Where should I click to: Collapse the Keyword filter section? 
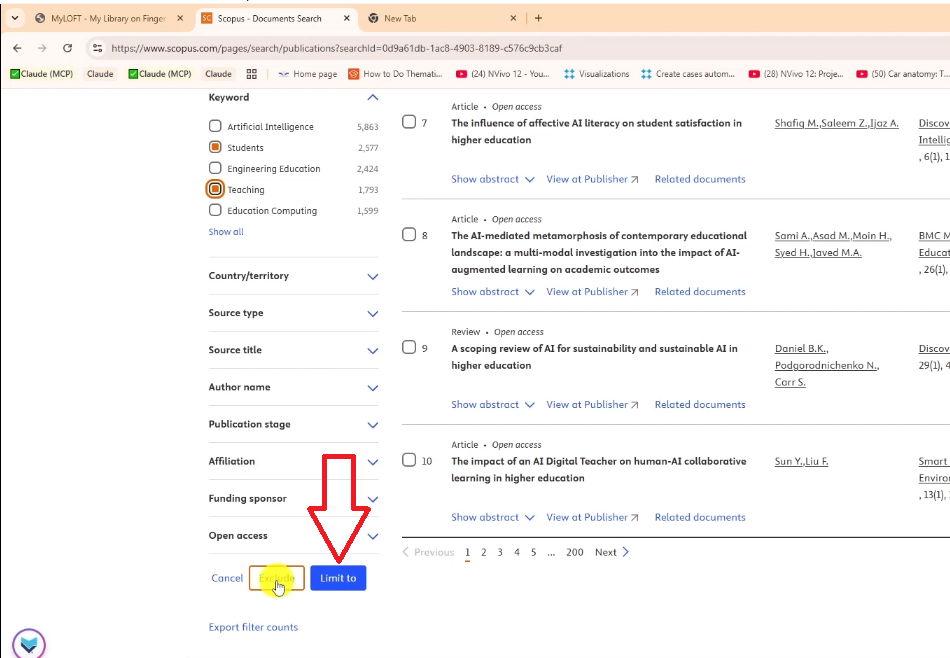click(x=373, y=98)
